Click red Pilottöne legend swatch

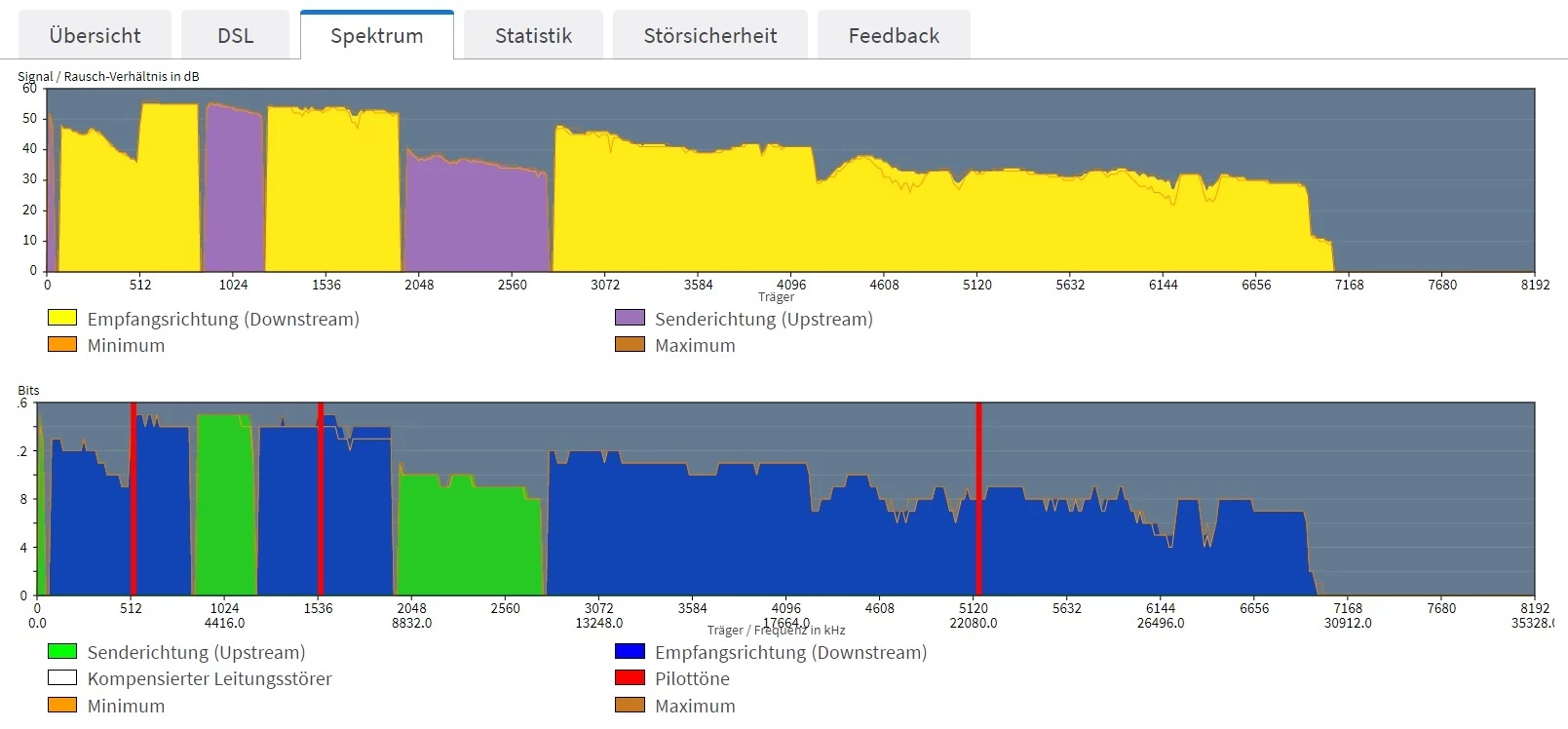coord(630,677)
